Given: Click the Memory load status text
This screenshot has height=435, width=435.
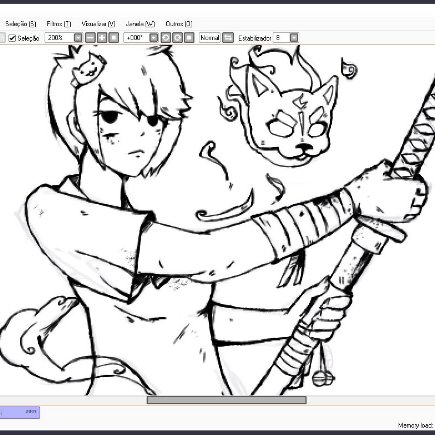Looking at the screenshot, I should [x=416, y=426].
